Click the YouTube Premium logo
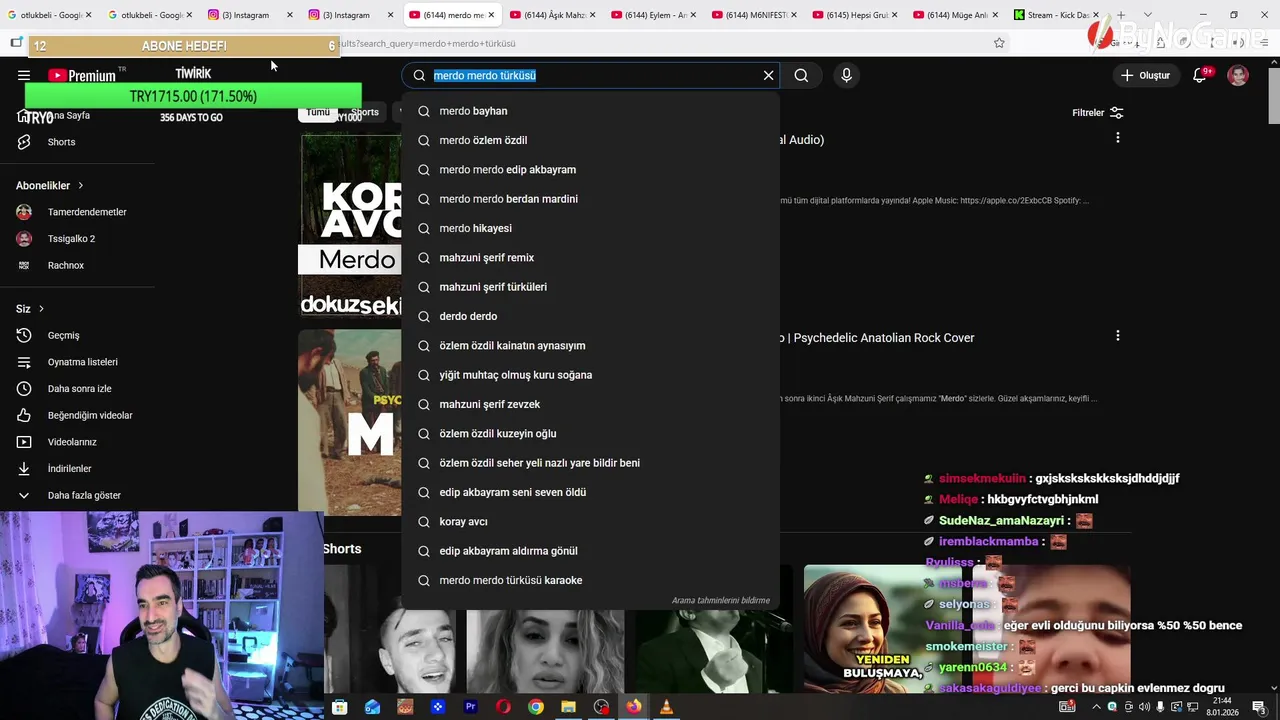The height and width of the screenshot is (720, 1280). pyautogui.click(x=82, y=75)
